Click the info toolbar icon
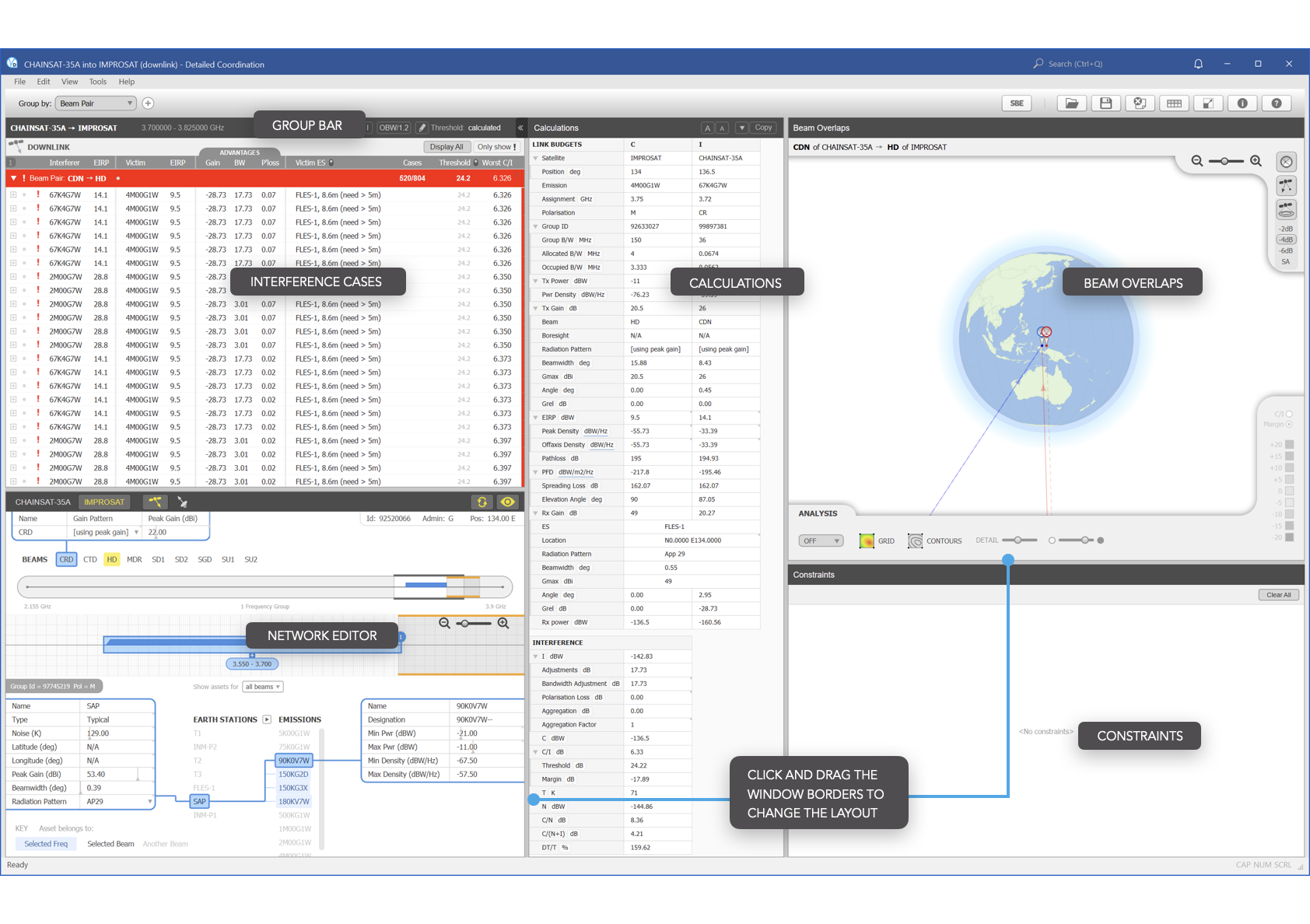Image resolution: width=1310 pixels, height=924 pixels. coord(1242,103)
